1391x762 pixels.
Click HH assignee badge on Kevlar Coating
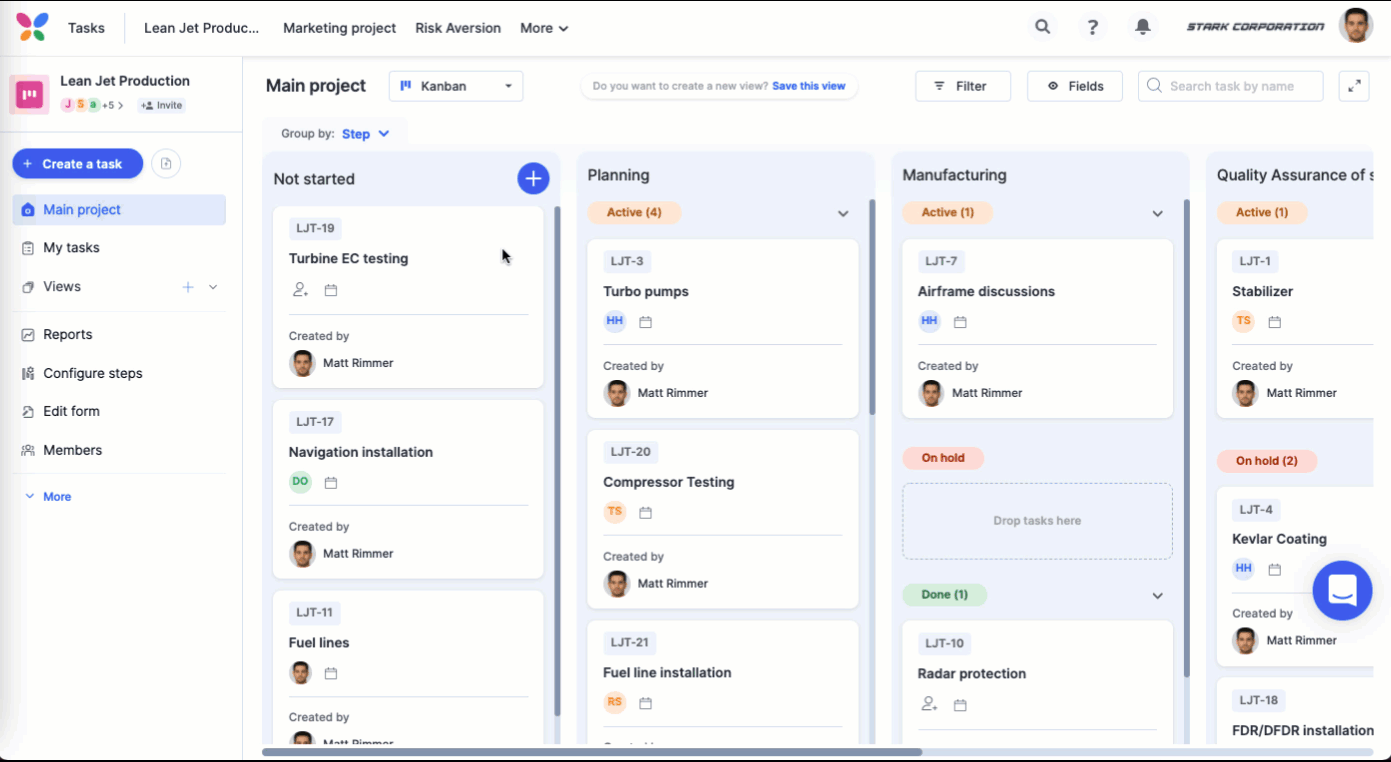(1244, 569)
